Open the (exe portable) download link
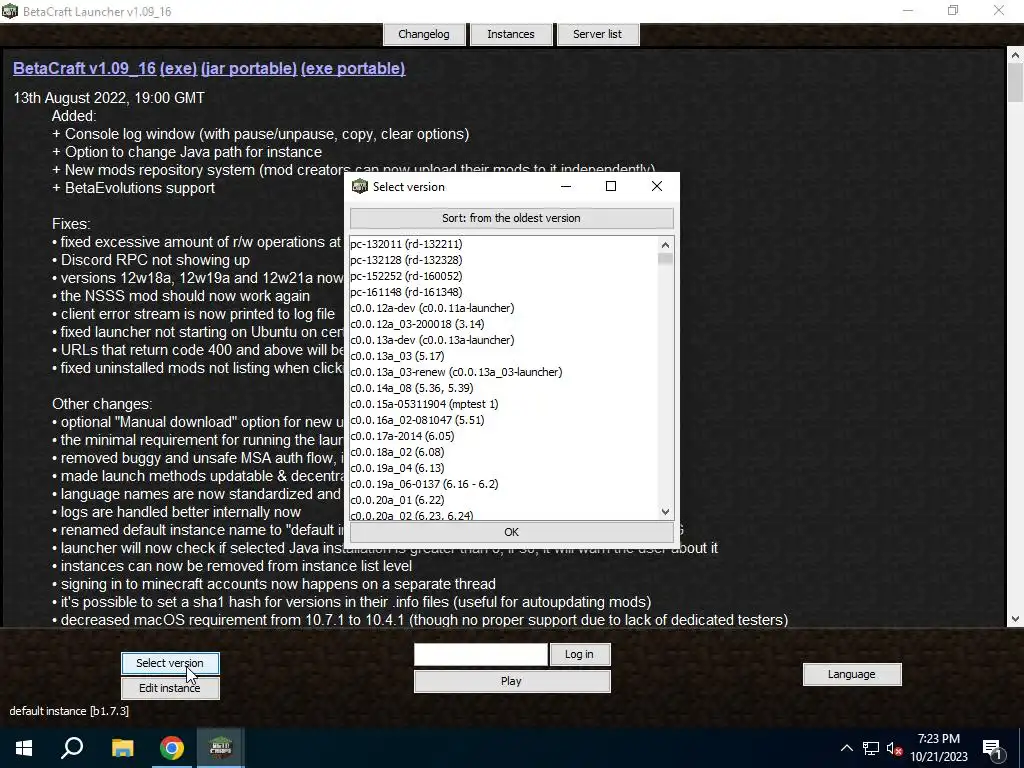Screen dimensions: 1024x768 tap(353, 69)
